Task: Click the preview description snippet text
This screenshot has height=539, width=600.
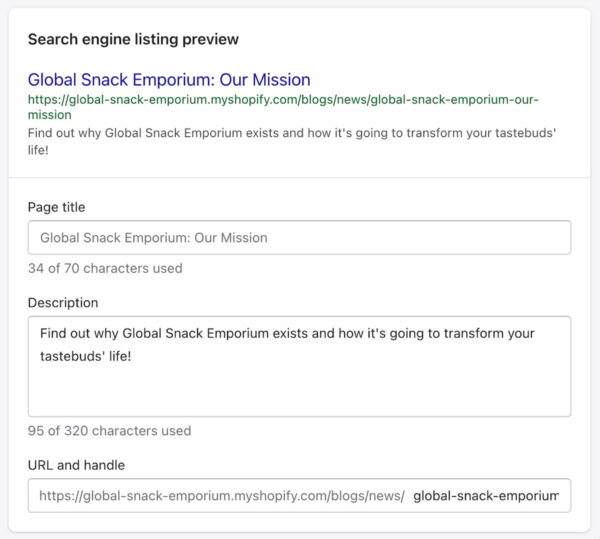Action: [x=292, y=141]
